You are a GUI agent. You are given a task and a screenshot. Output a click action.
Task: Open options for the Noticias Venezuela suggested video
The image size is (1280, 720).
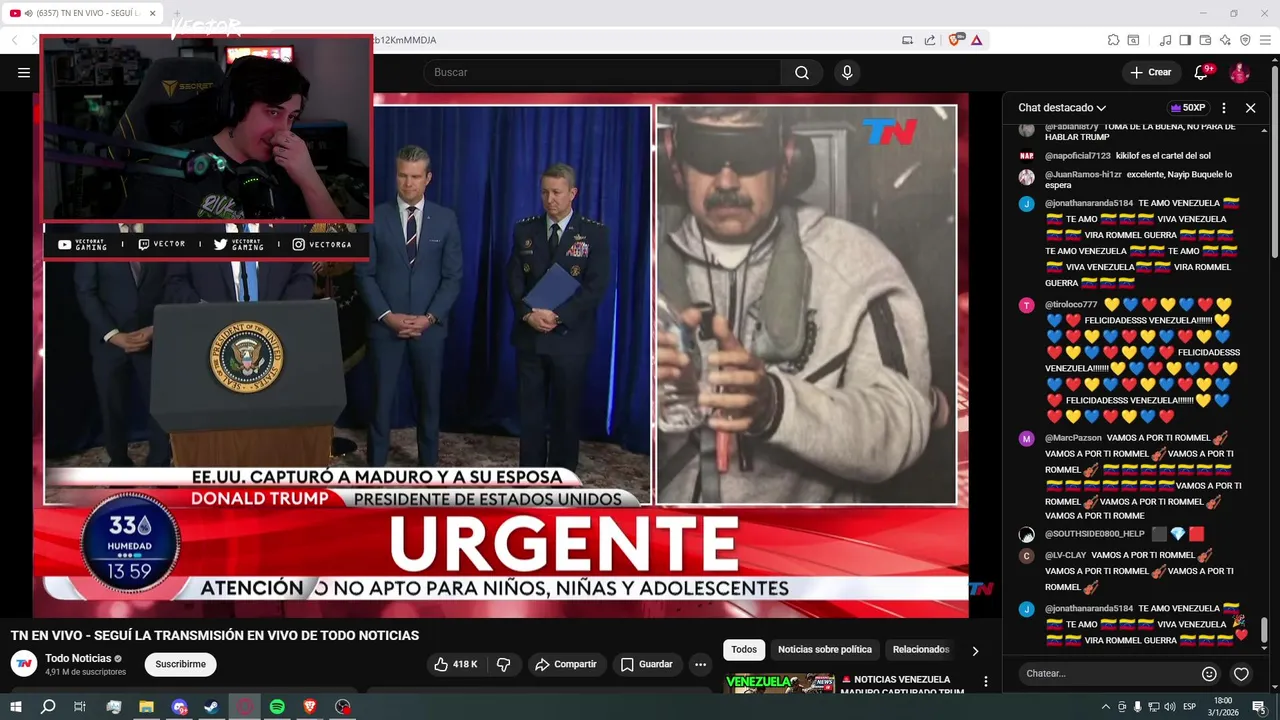986,682
